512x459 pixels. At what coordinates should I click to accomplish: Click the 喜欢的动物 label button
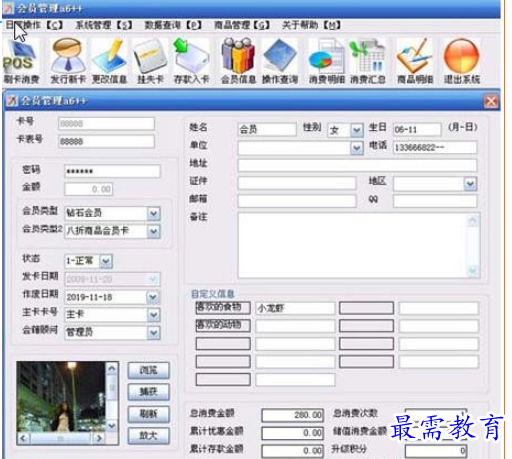(223, 325)
